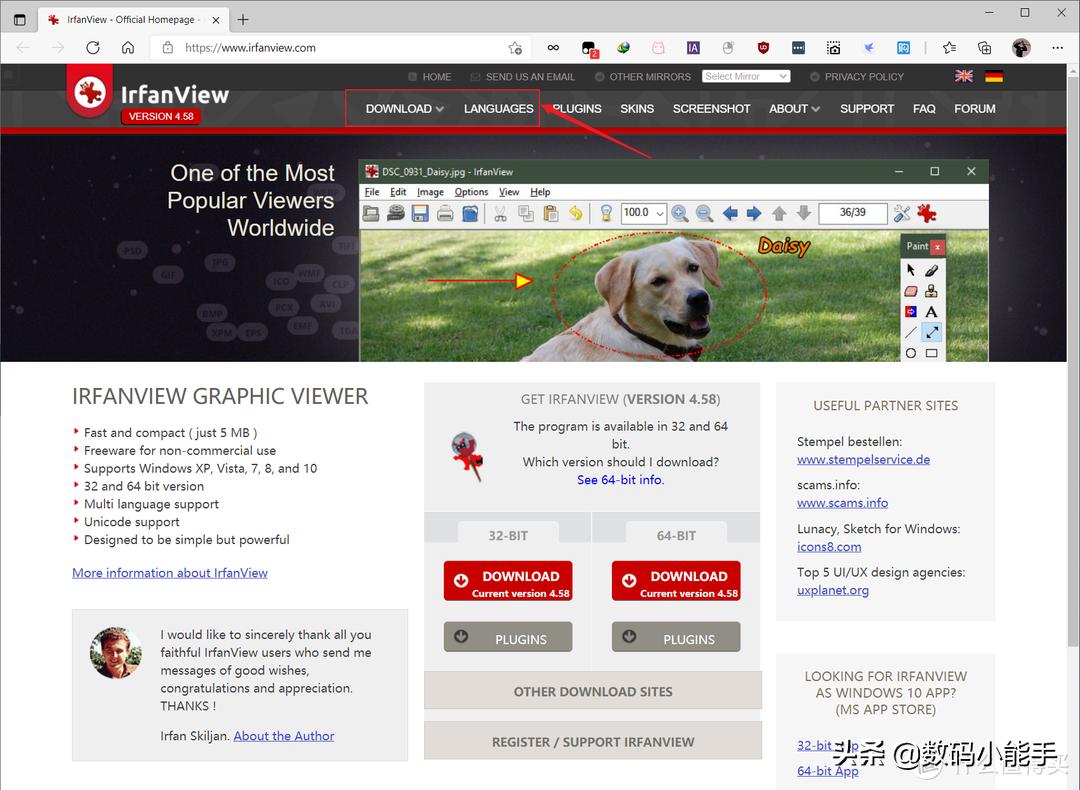Open the Image menu in IrfanView

click(x=429, y=191)
